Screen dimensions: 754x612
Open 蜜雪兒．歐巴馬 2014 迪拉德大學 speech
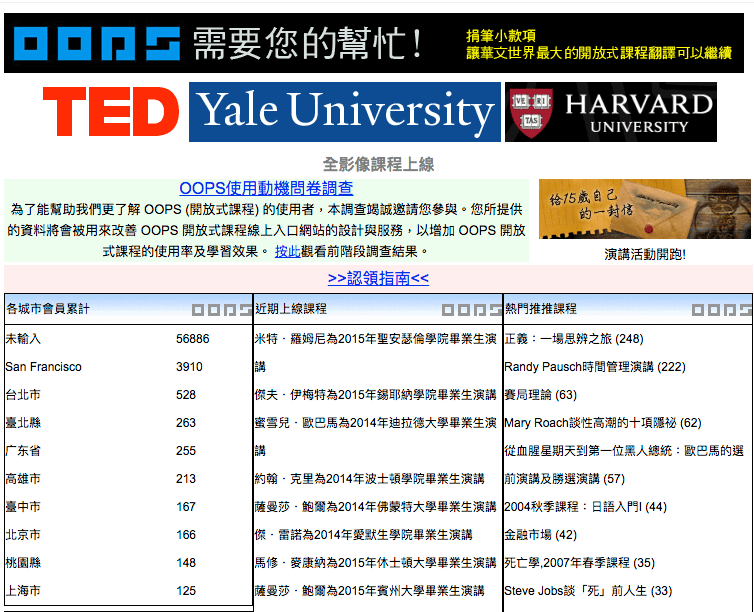point(376,437)
